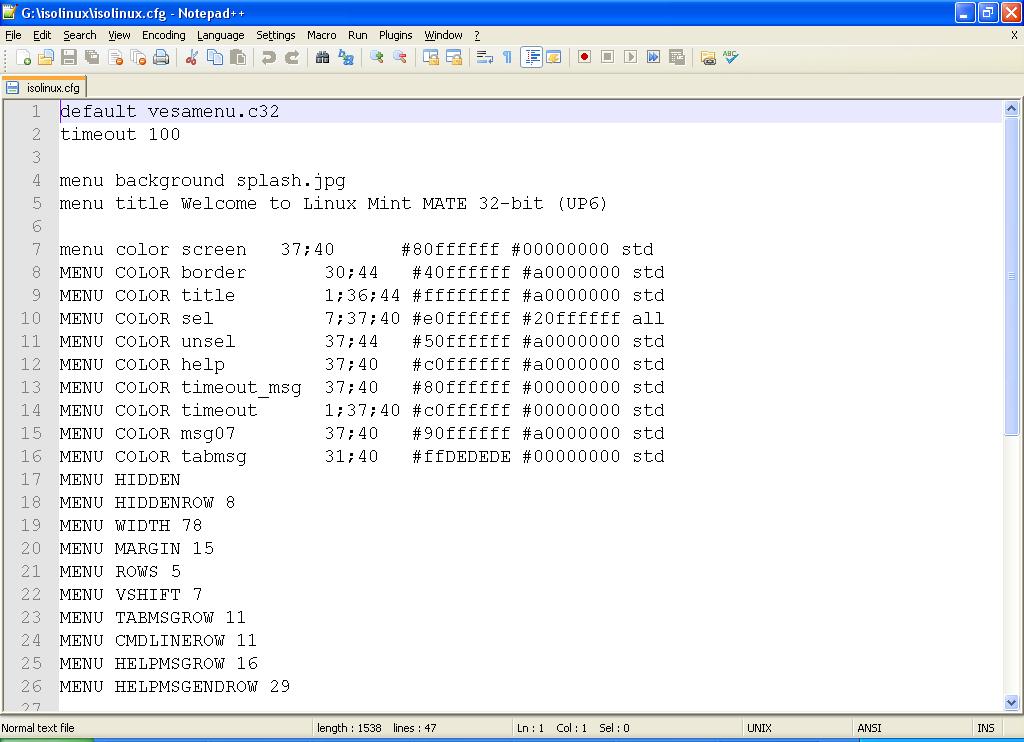The image size is (1024, 742).
Task: Open a file using the folder icon
Action: (x=45, y=58)
